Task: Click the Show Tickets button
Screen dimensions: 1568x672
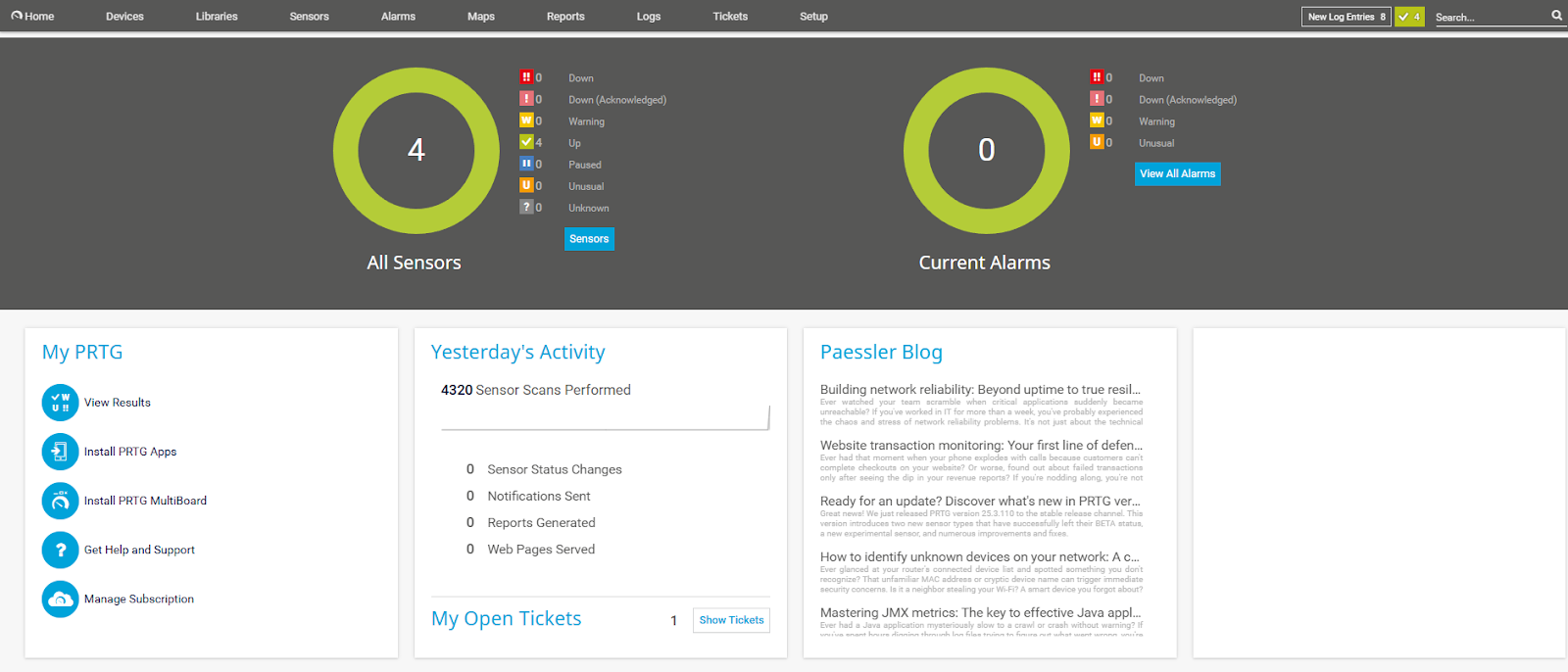Action: pyautogui.click(x=731, y=620)
